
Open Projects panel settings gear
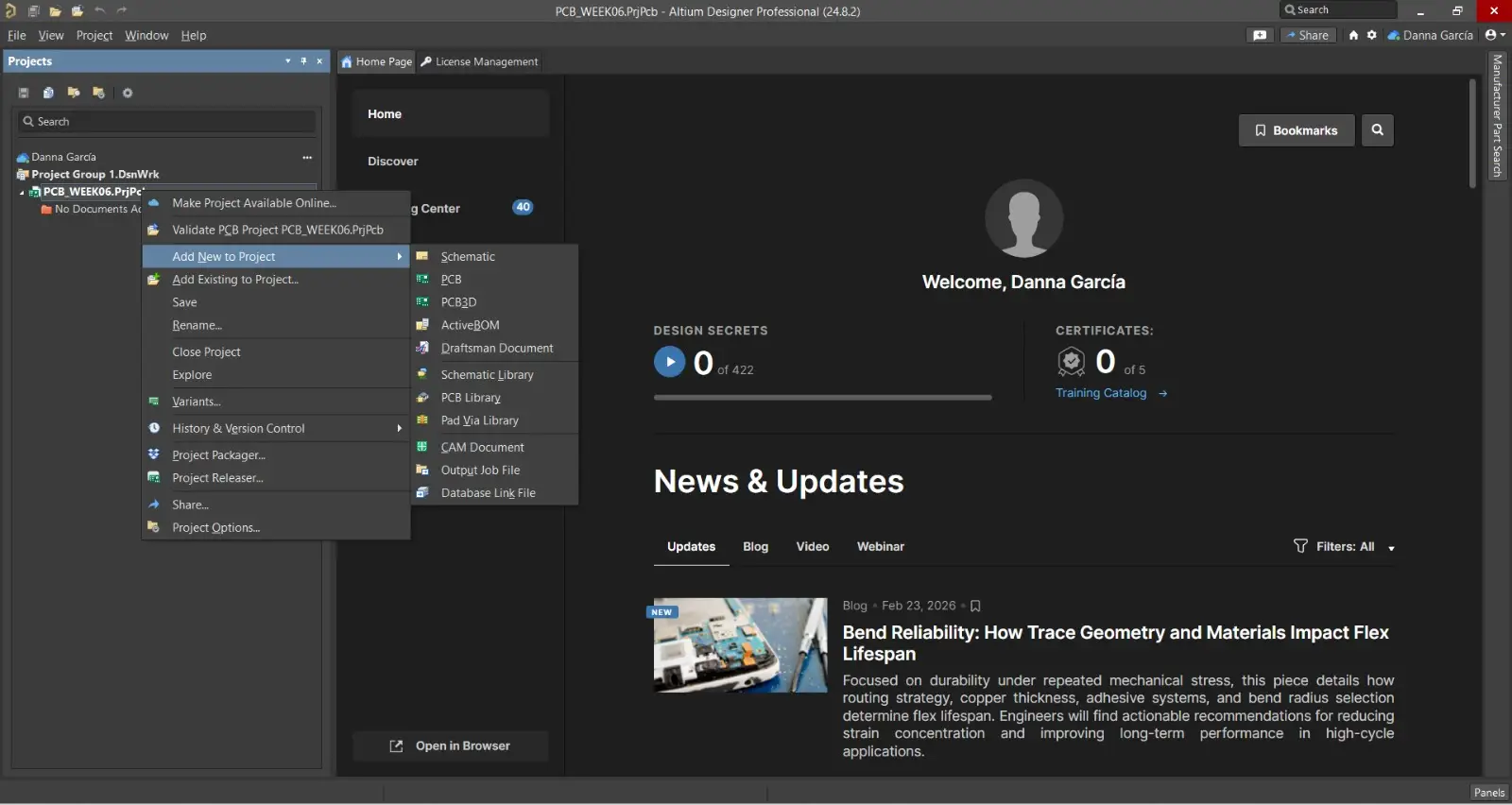point(128,93)
